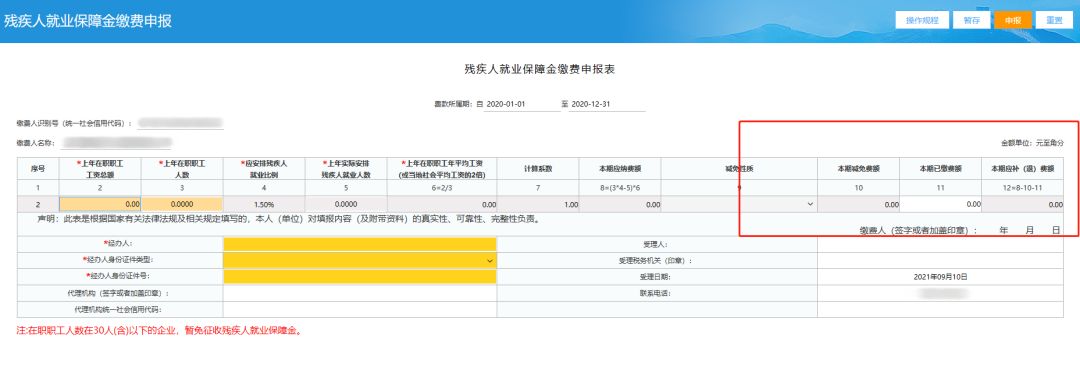This screenshot has height=372, width=1080.
Task: Select the 上年在职职工人数 input cell
Action: pos(183,204)
